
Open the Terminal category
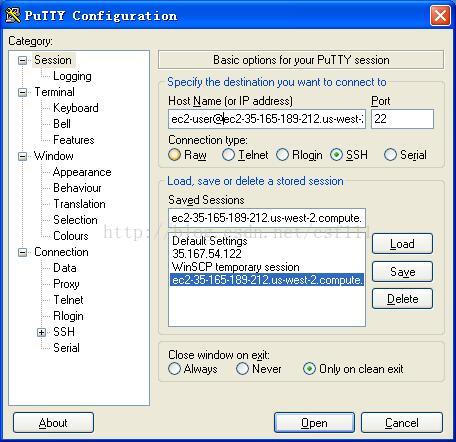(x=54, y=92)
